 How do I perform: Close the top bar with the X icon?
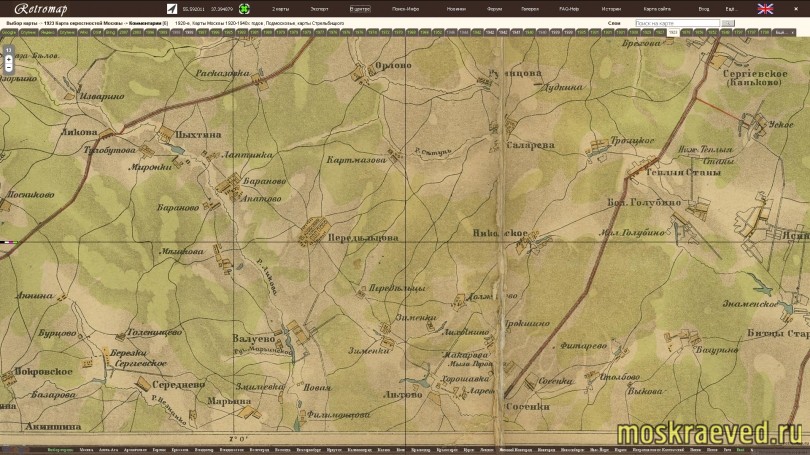[x=796, y=9]
